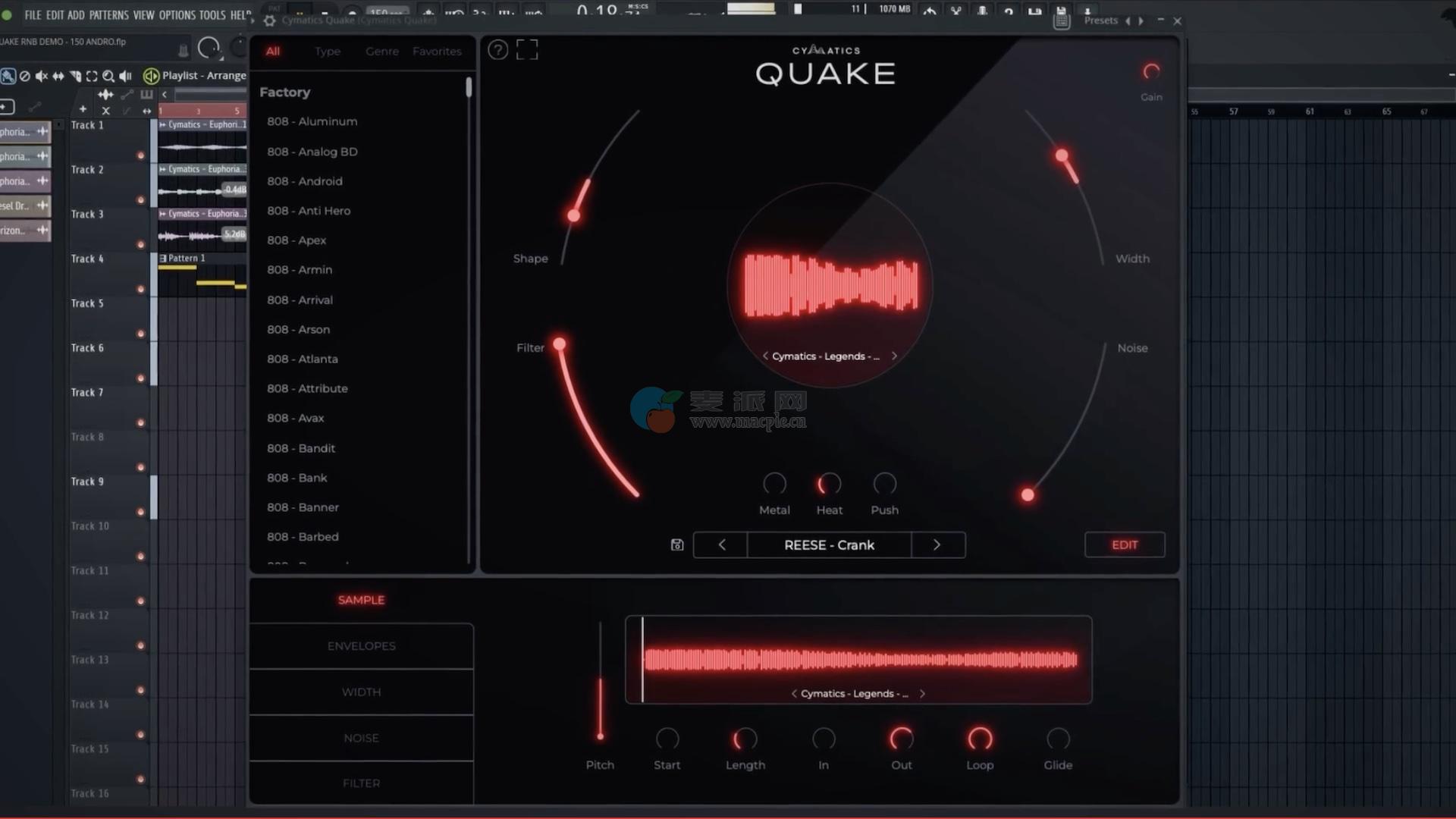Toggle mute dot for Track 1

(x=140, y=155)
